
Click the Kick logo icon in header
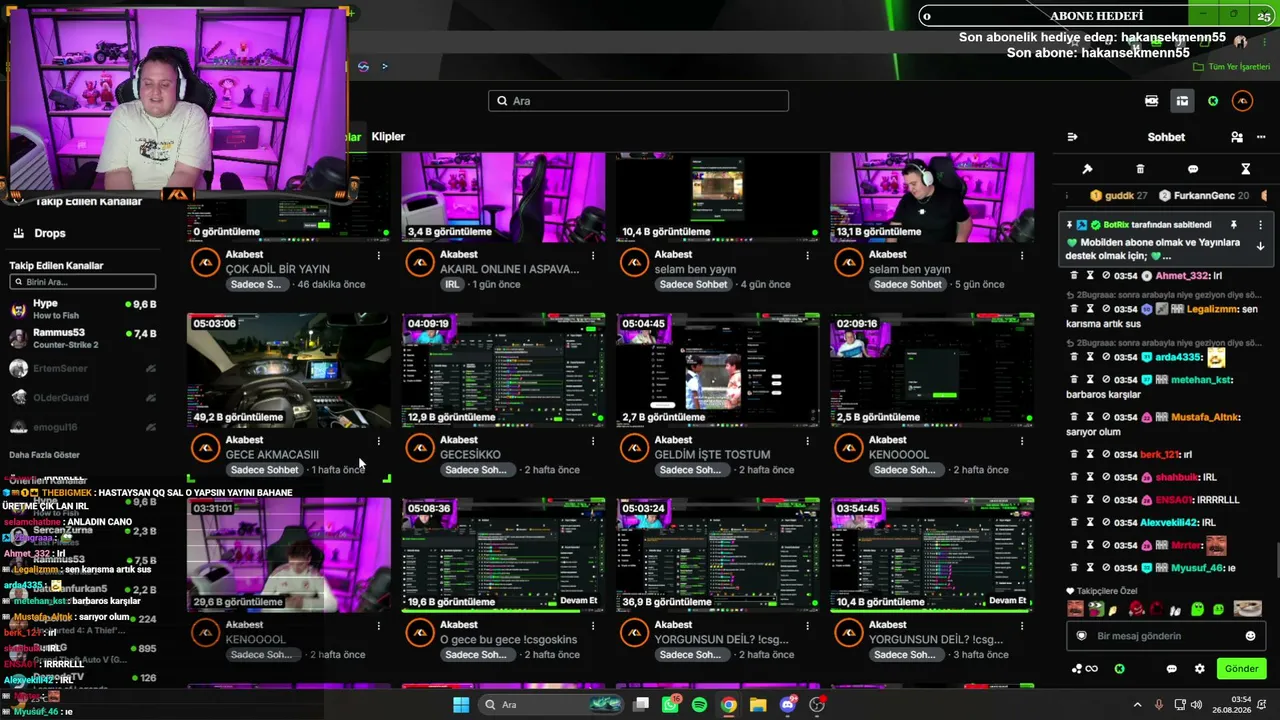point(1213,101)
